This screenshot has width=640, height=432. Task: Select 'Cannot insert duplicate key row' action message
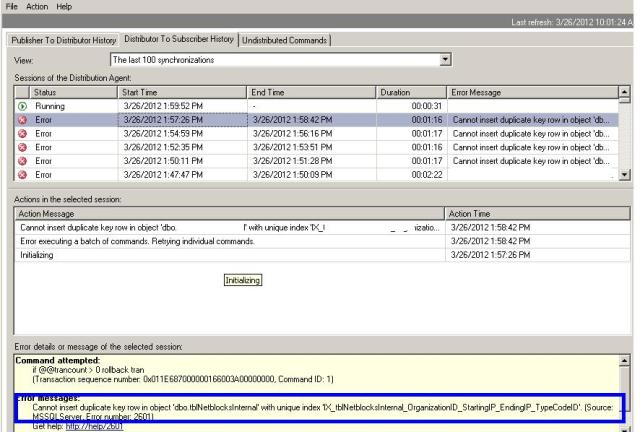[x=230, y=228]
